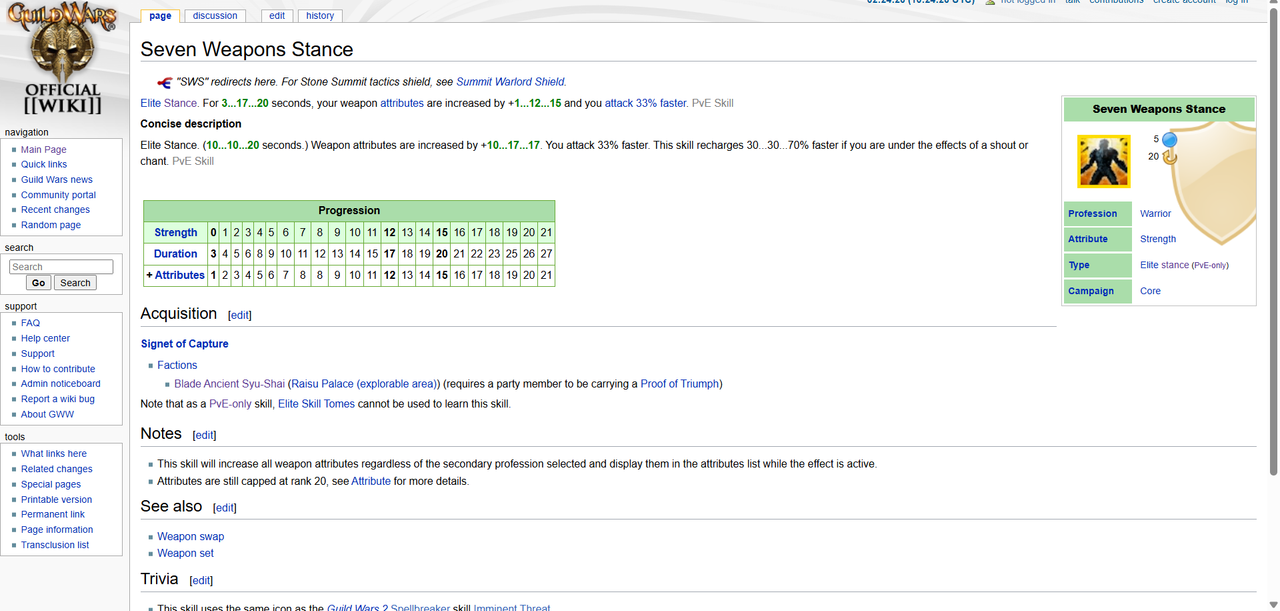
Task: Click the blue energy orb icon
Action: tap(1169, 139)
